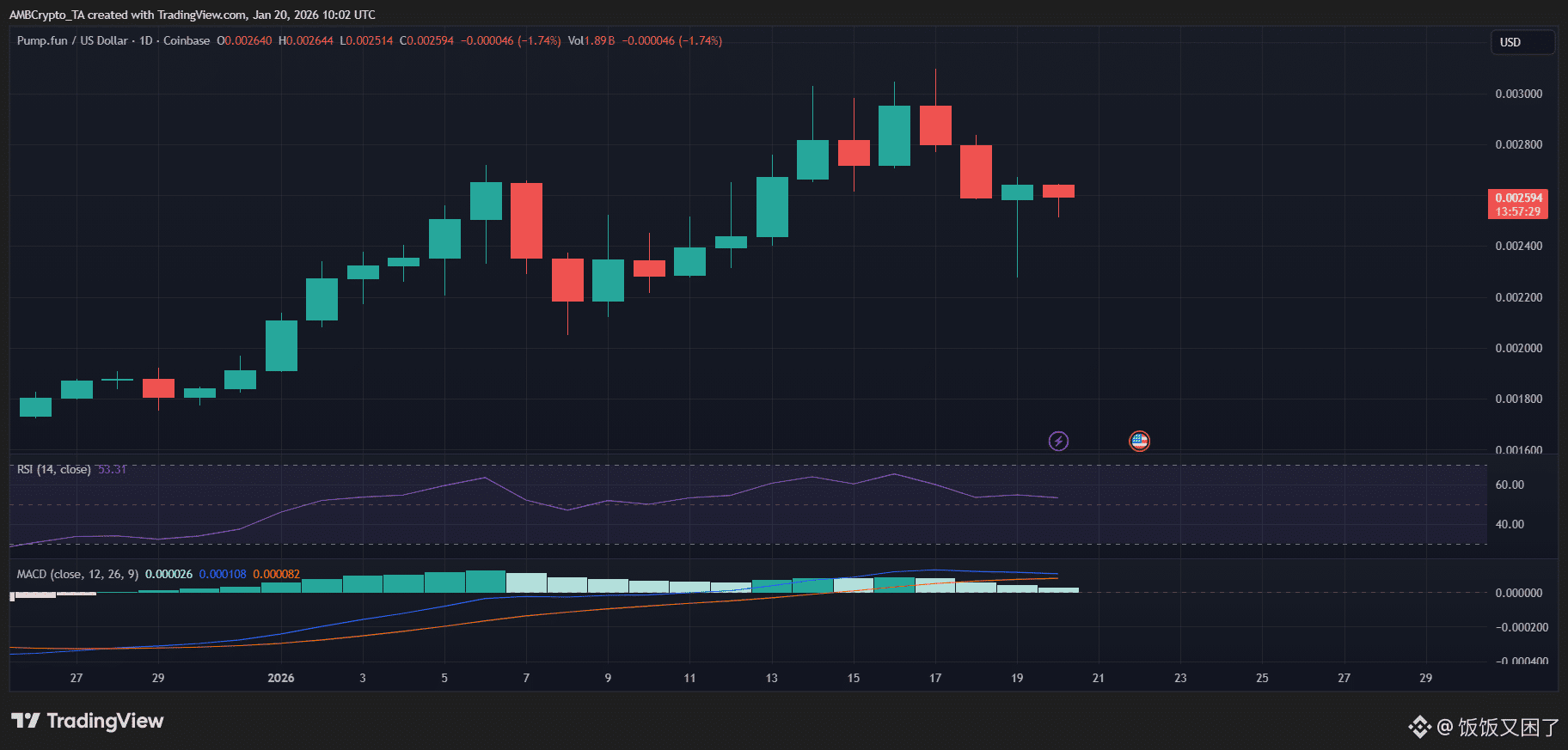Click the 1D interval label

pos(146,40)
